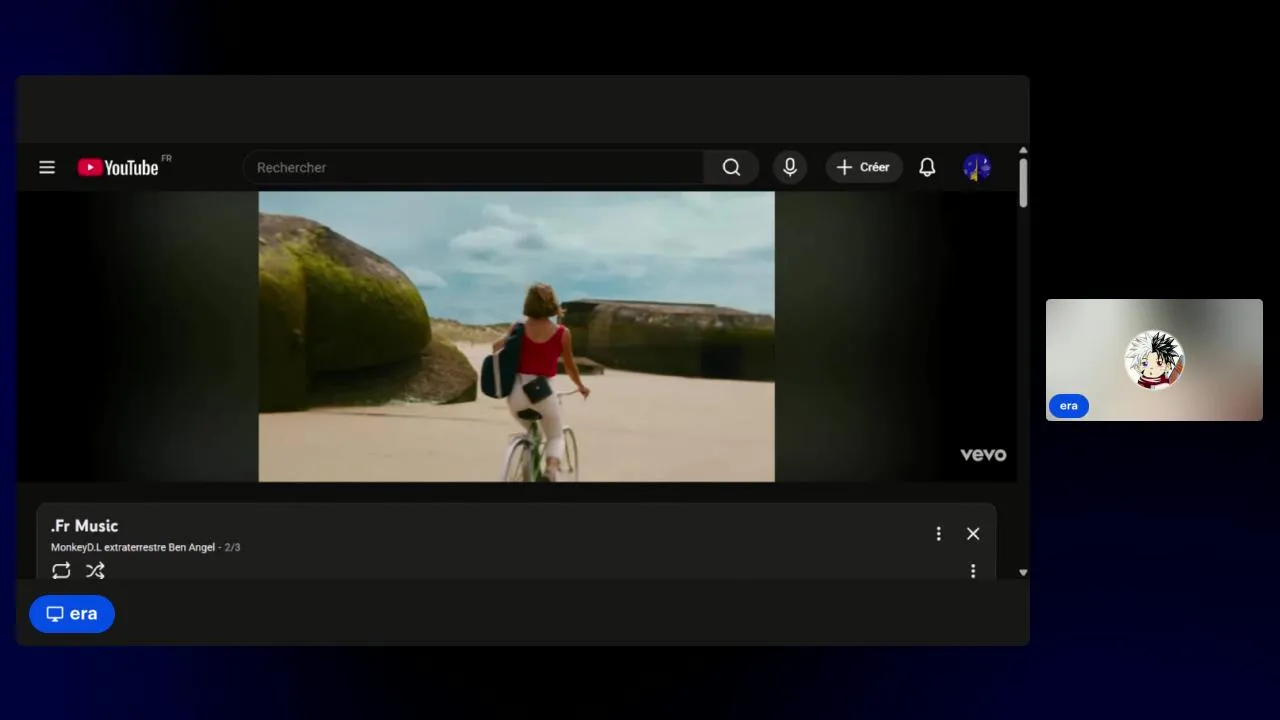
Task: Open .Fr Music playlist title
Action: 84,526
